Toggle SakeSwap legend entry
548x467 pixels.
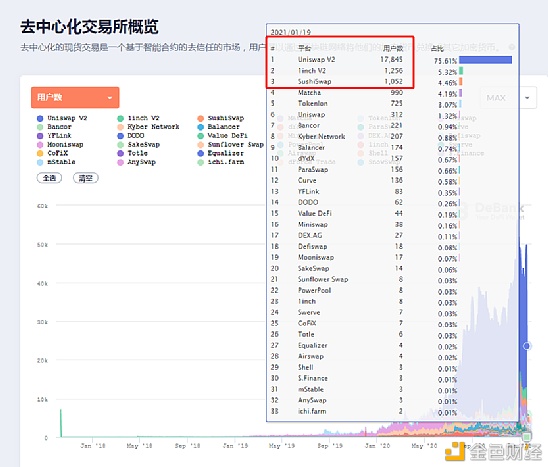pyautogui.click(x=139, y=144)
